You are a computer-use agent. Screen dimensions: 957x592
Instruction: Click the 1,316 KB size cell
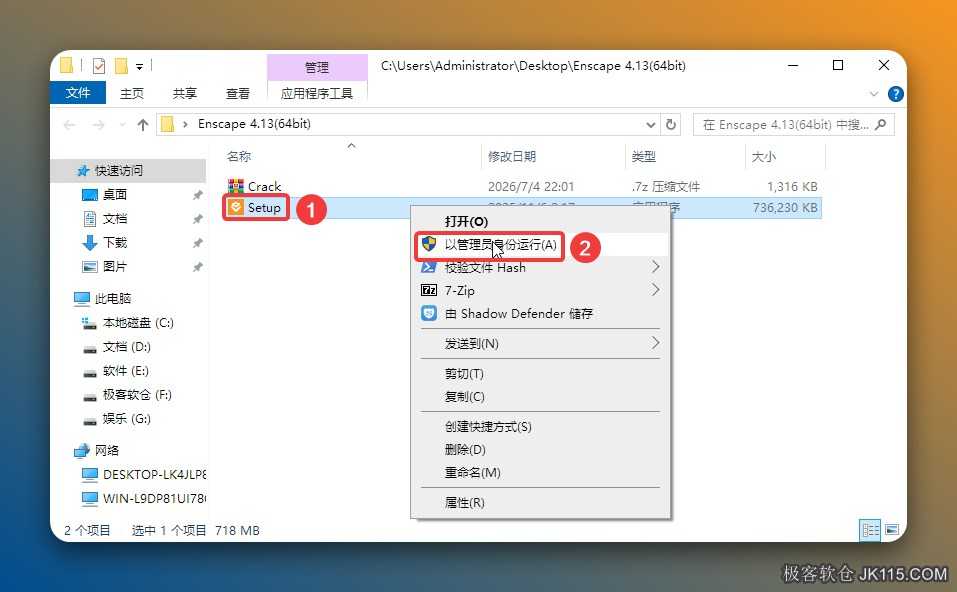coord(792,186)
